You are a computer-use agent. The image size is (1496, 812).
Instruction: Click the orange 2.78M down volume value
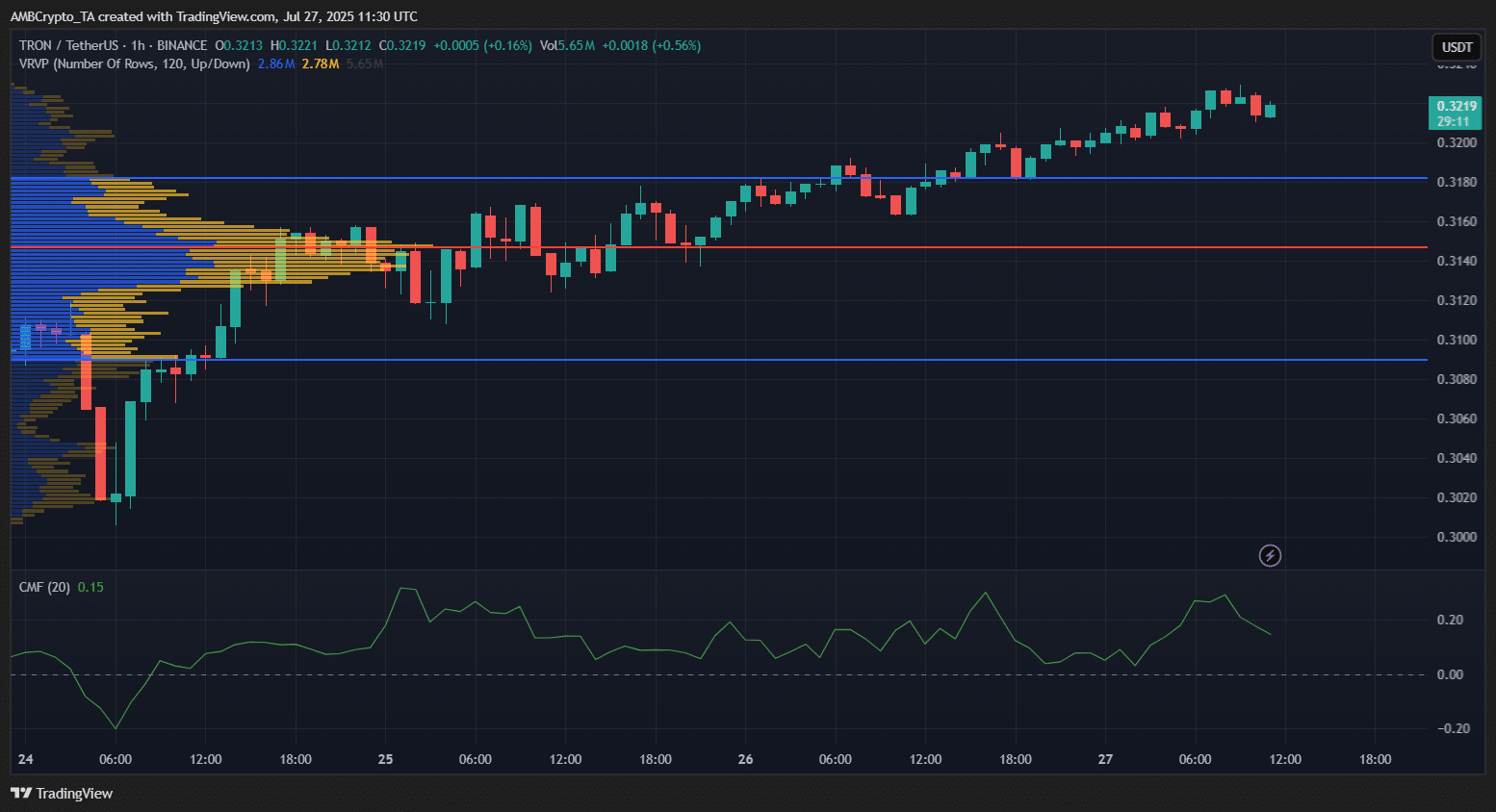point(320,63)
